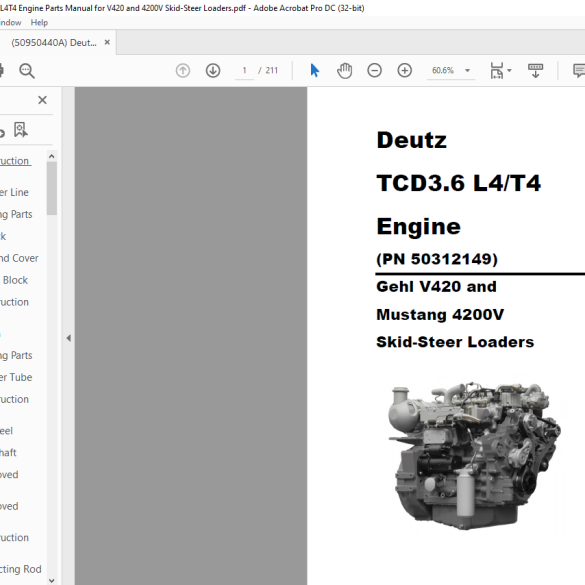Open the comment tool icon
This screenshot has width=585, height=585.
(x=579, y=71)
